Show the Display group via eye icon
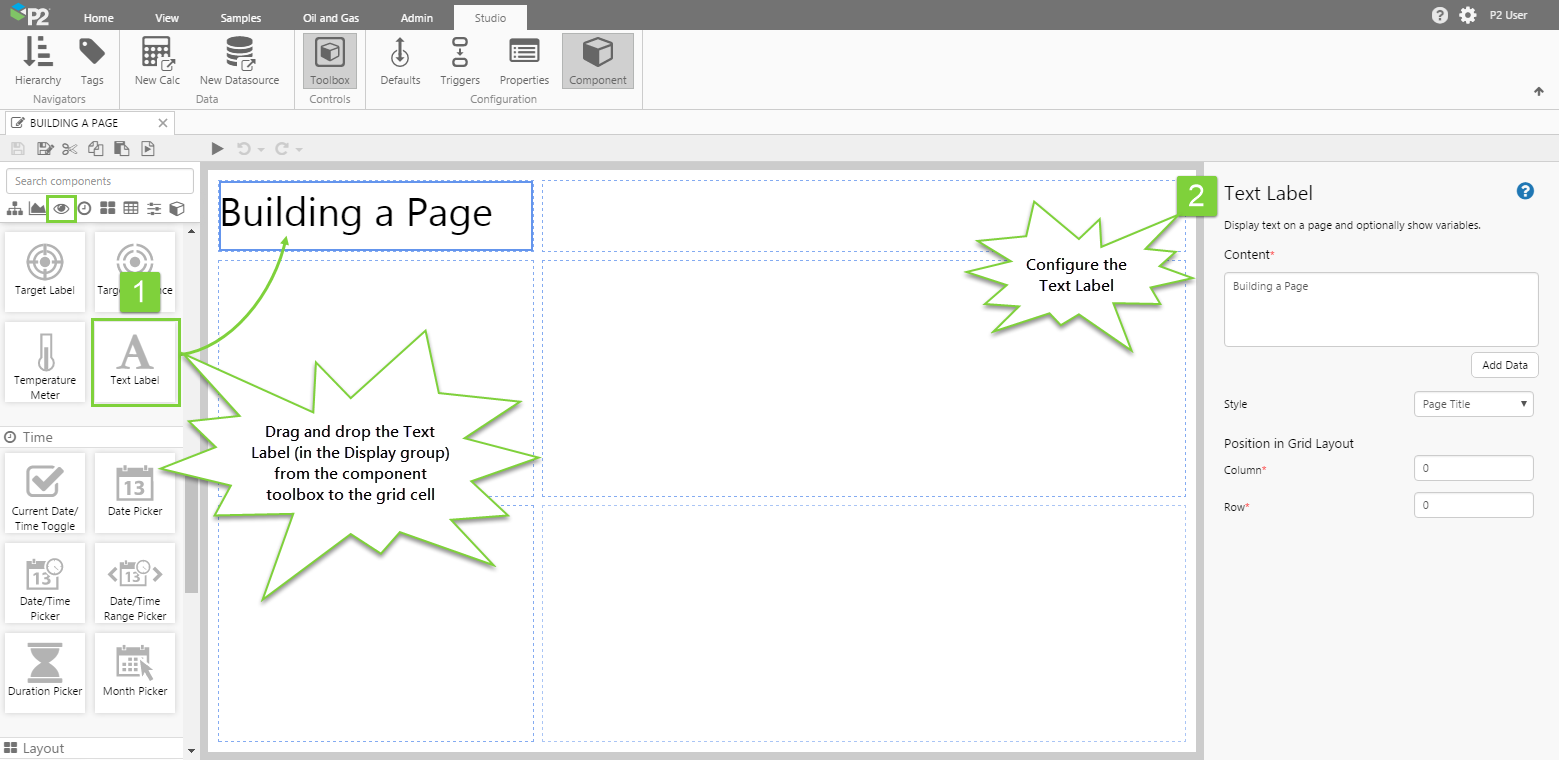The image size is (1559, 760). click(x=62, y=208)
